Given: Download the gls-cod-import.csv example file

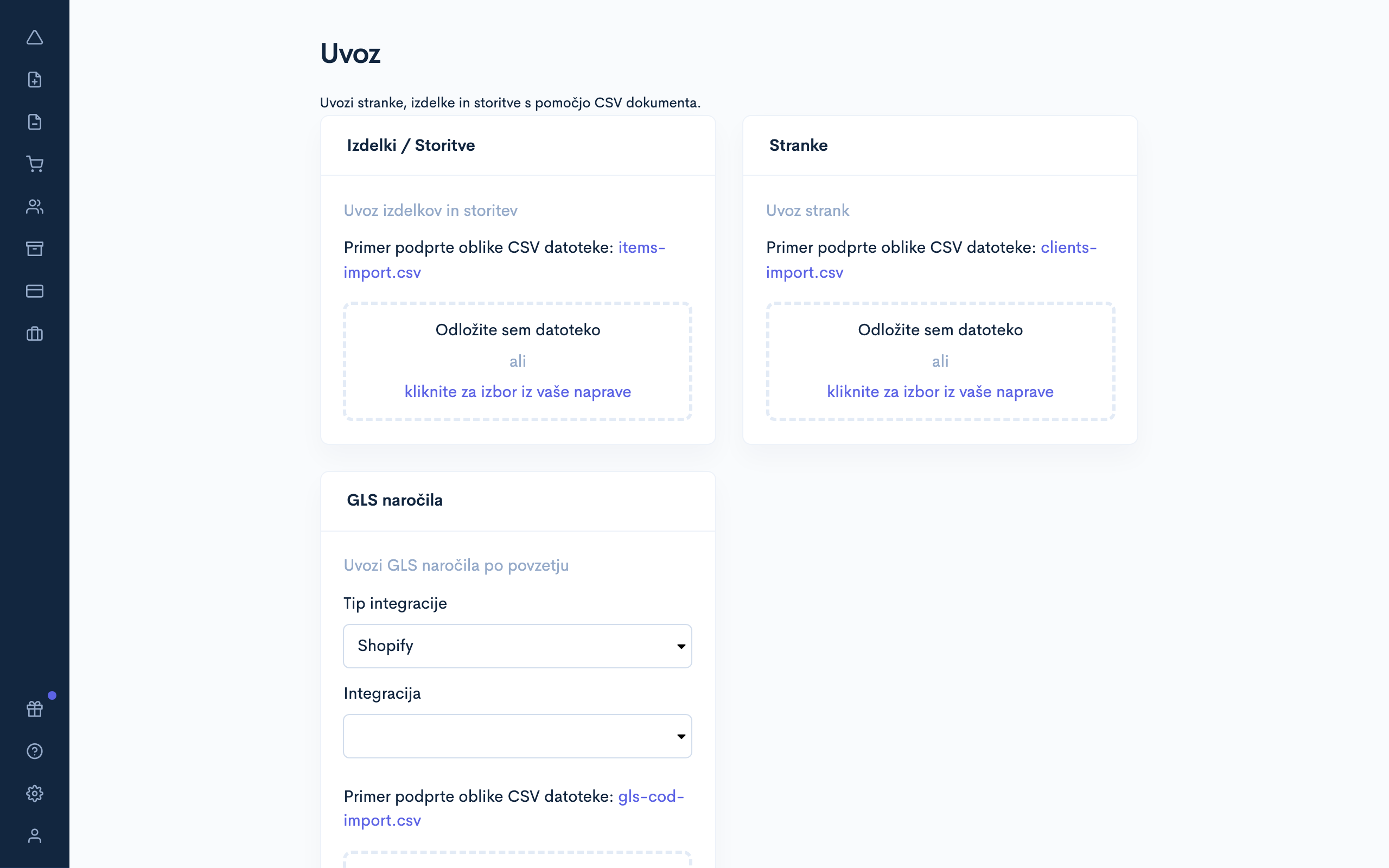Looking at the screenshot, I should (383, 820).
